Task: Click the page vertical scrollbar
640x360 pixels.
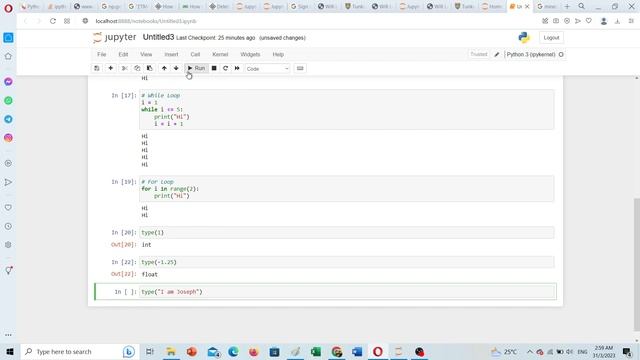Action: pyautogui.click(x=637, y=264)
